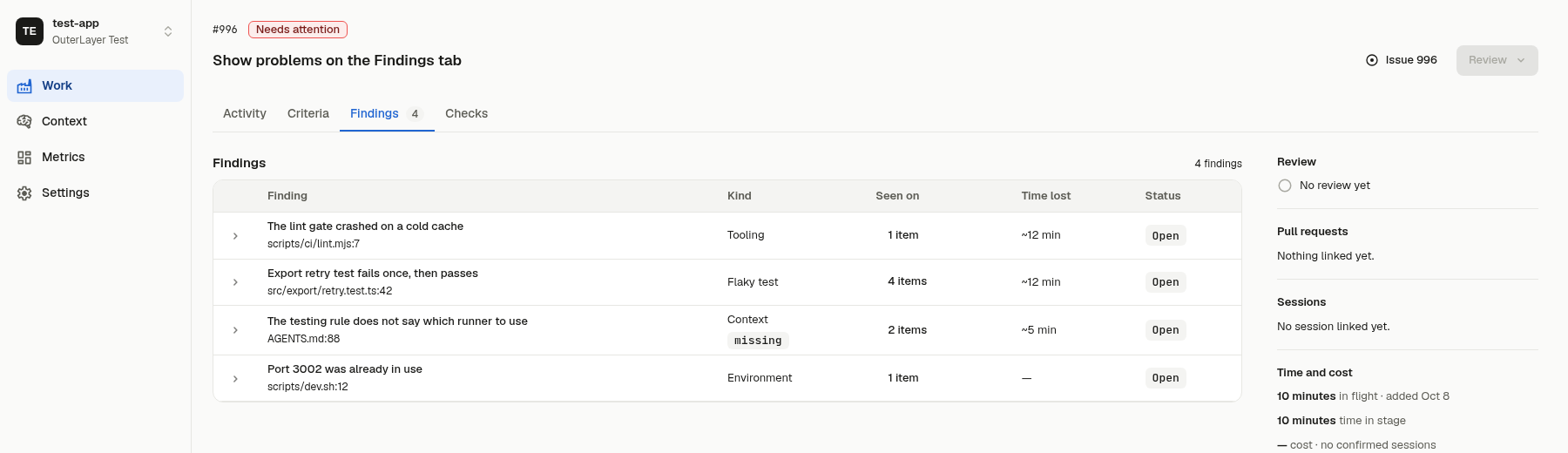Click the Settings gear icon in the sidebar
The image size is (1568, 453).
point(24,193)
